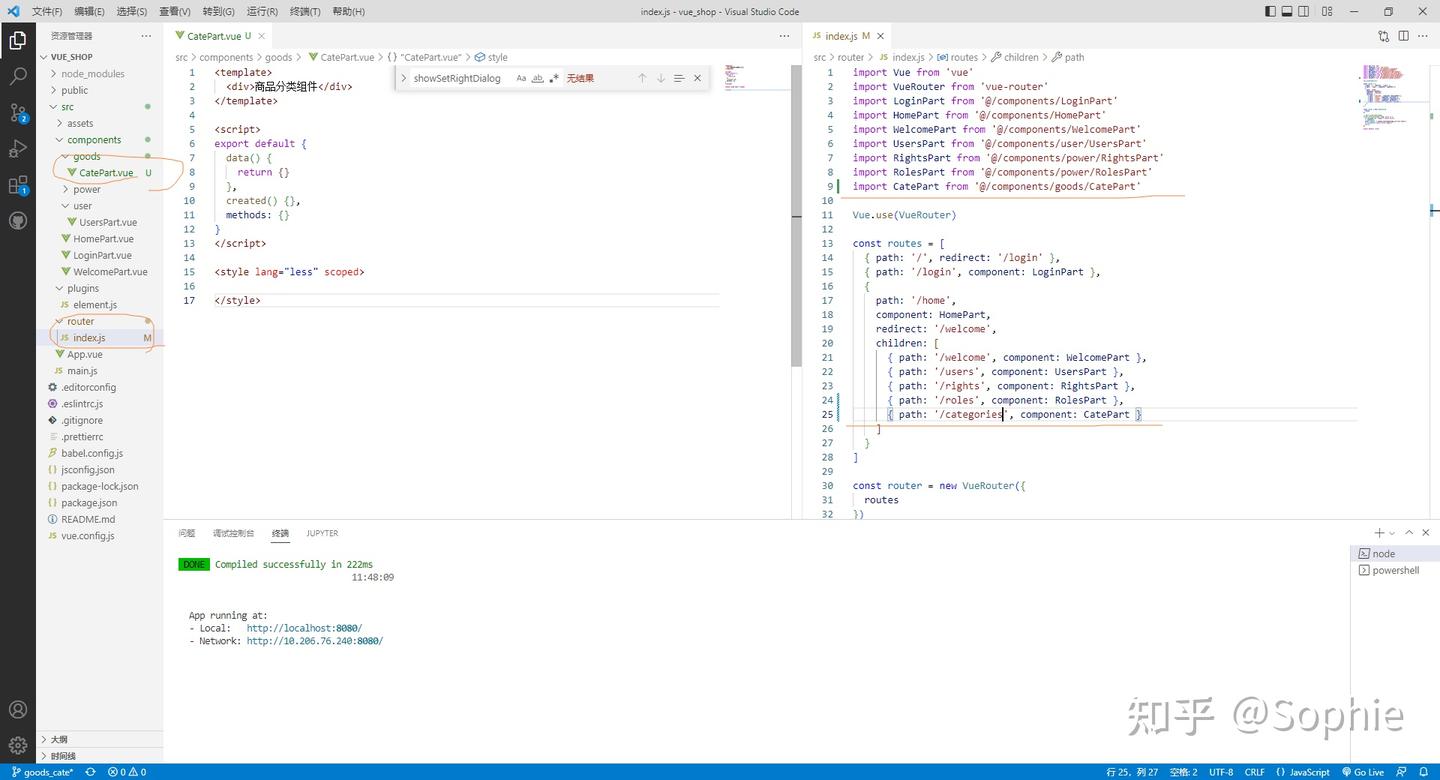This screenshot has height=780, width=1440.
Task: Expand the node_modules folder
Action: point(92,74)
